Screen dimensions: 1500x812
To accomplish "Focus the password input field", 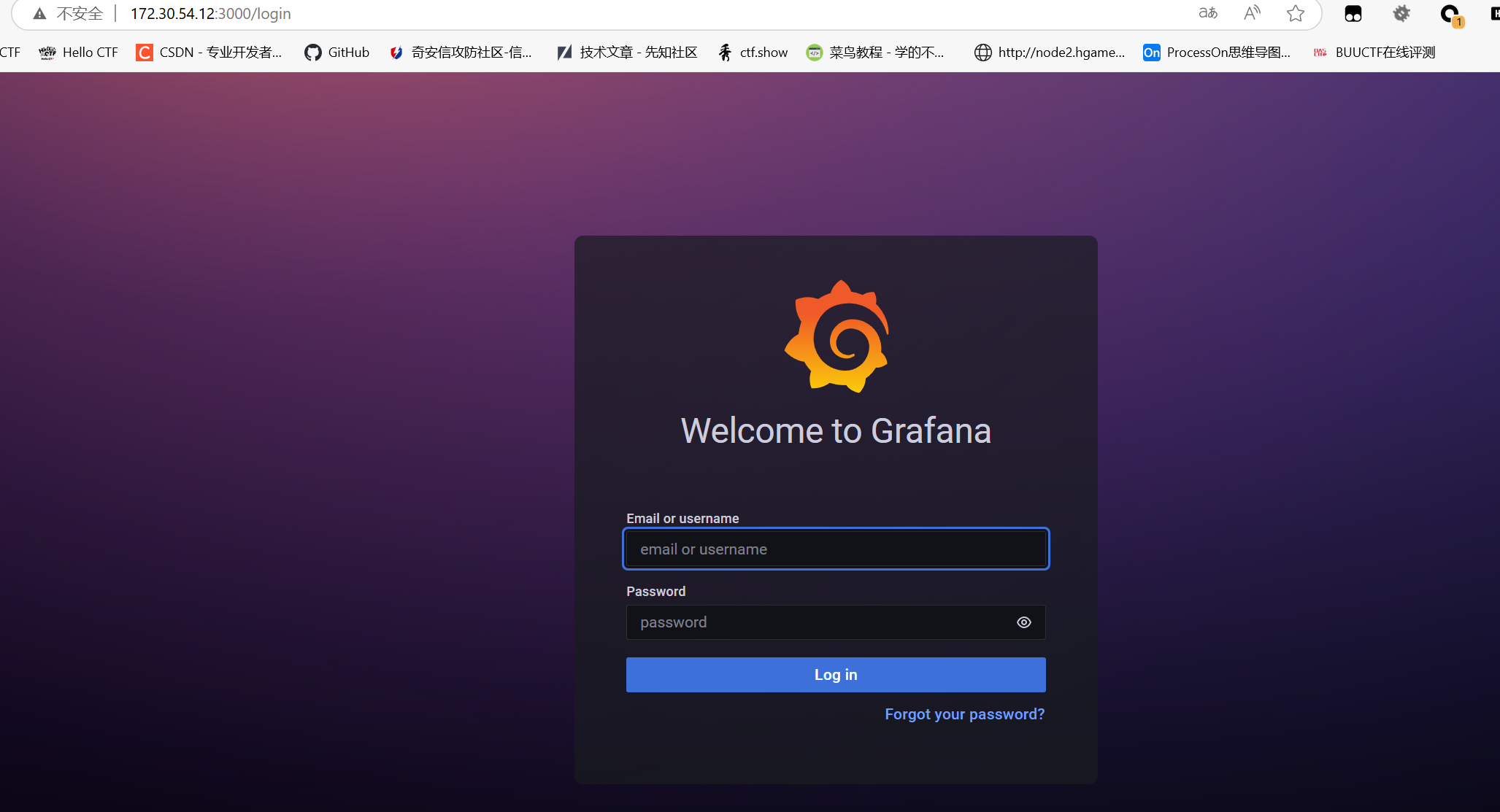I will (836, 622).
